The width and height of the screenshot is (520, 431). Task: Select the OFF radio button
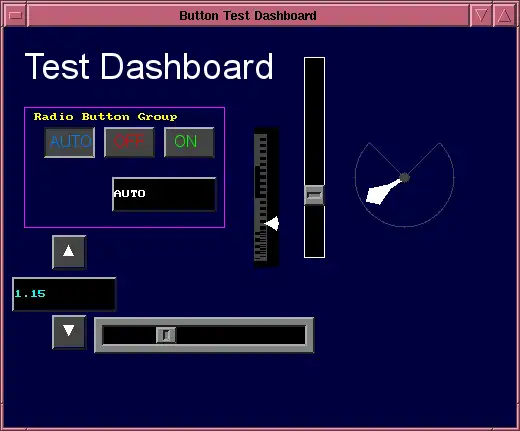(x=129, y=142)
